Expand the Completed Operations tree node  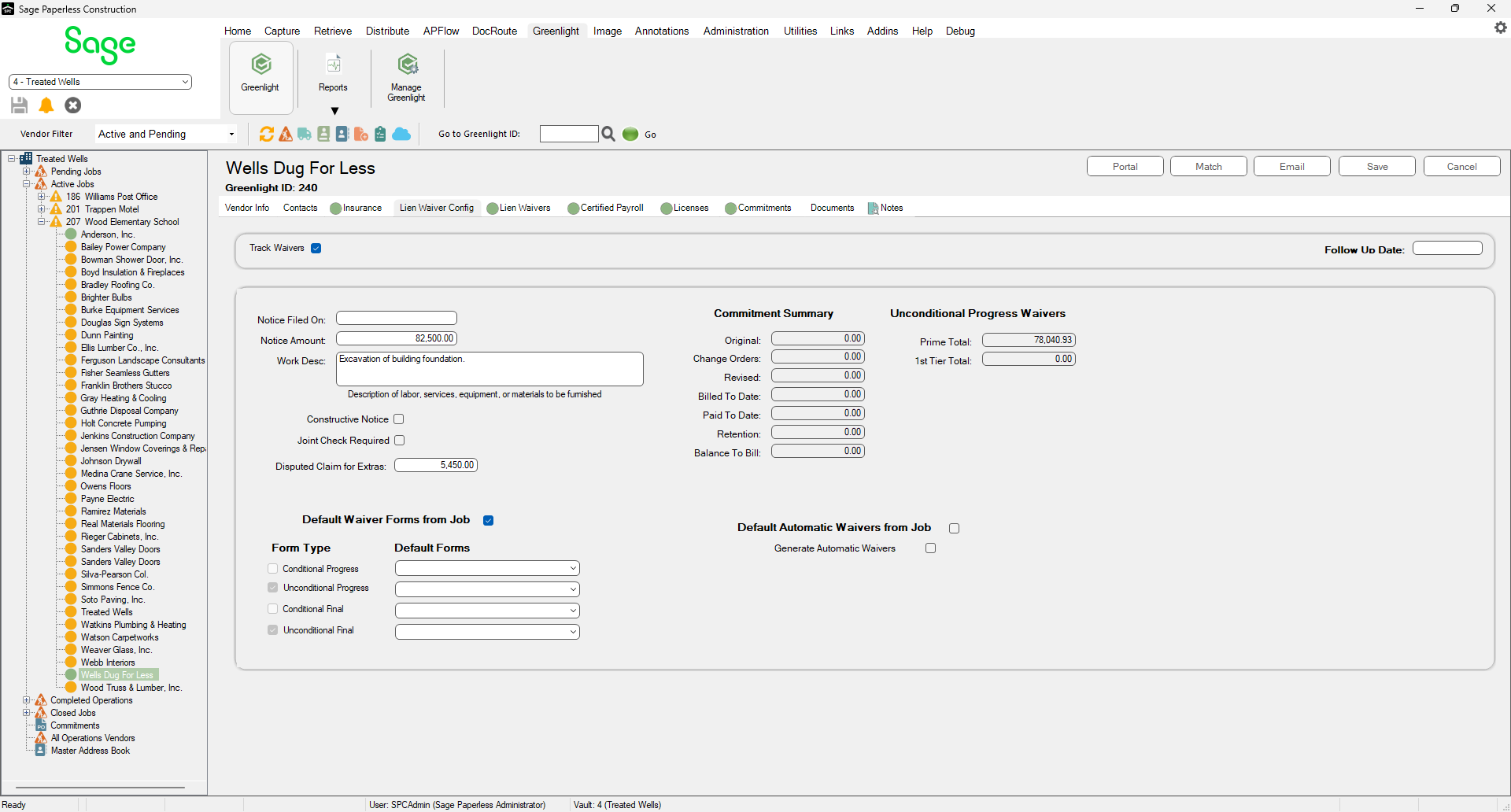tap(26, 699)
